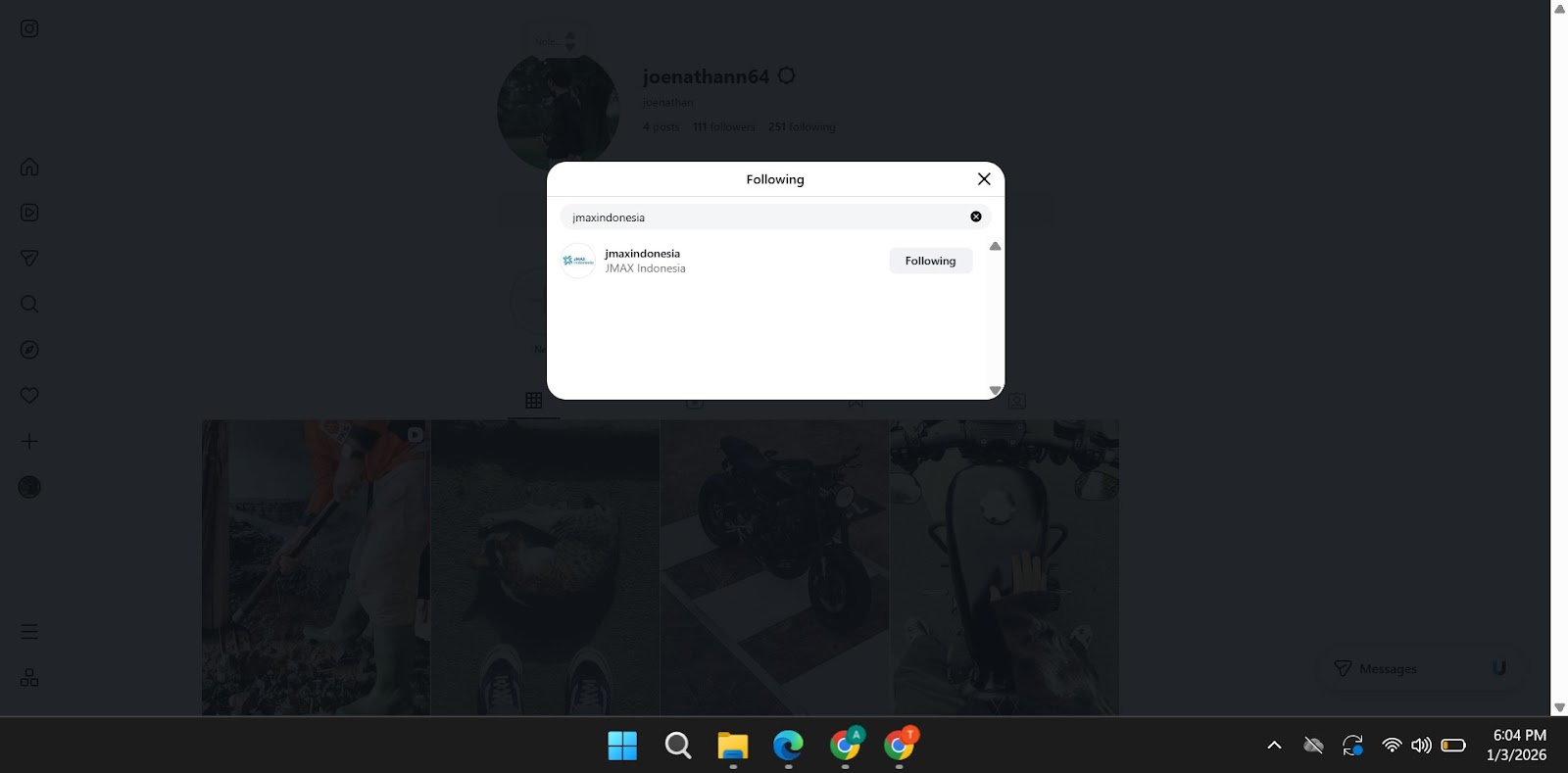This screenshot has height=773, width=1568.
Task: Open Reels from the left sidebar
Action: point(29,213)
